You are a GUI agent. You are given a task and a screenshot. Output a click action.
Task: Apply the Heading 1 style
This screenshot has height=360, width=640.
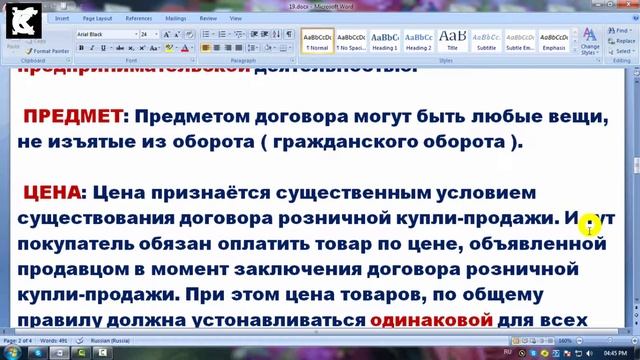[385, 41]
